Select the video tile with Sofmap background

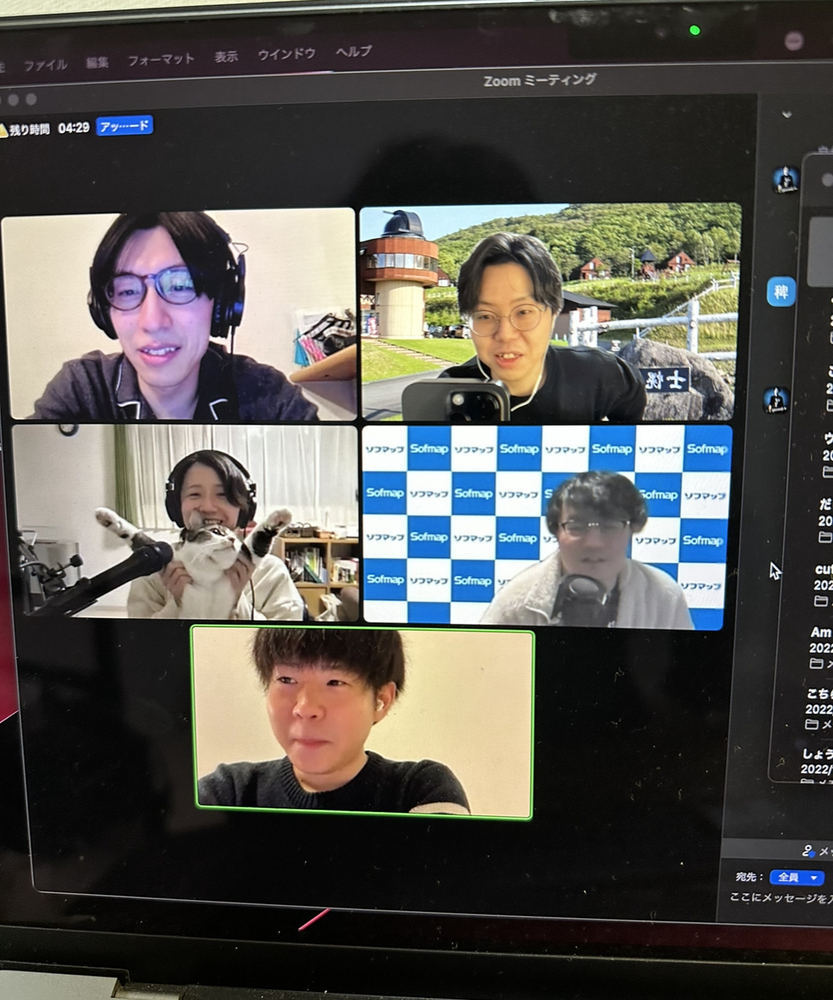coord(546,526)
